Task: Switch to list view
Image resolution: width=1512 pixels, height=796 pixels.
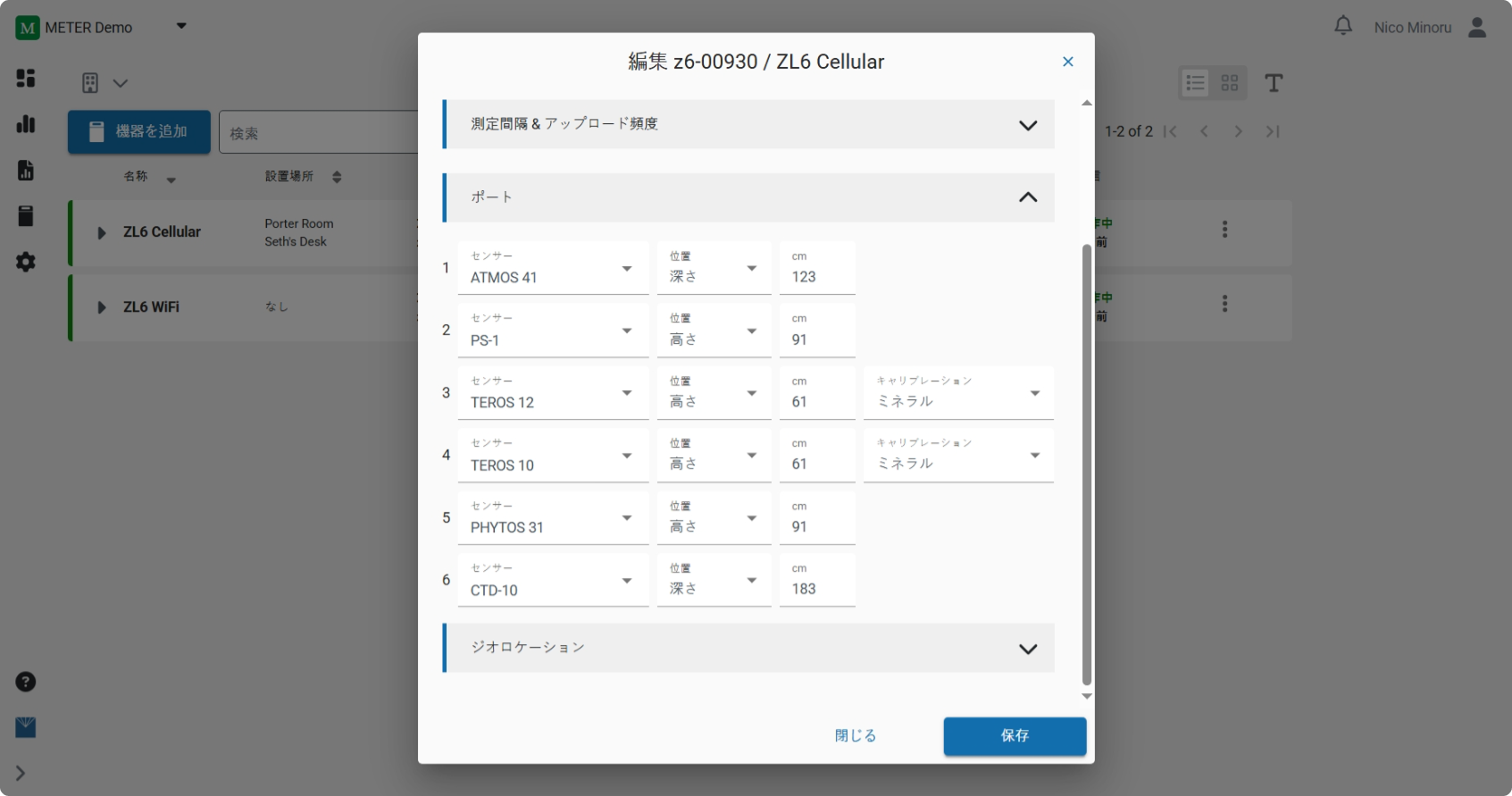Action: (1196, 83)
